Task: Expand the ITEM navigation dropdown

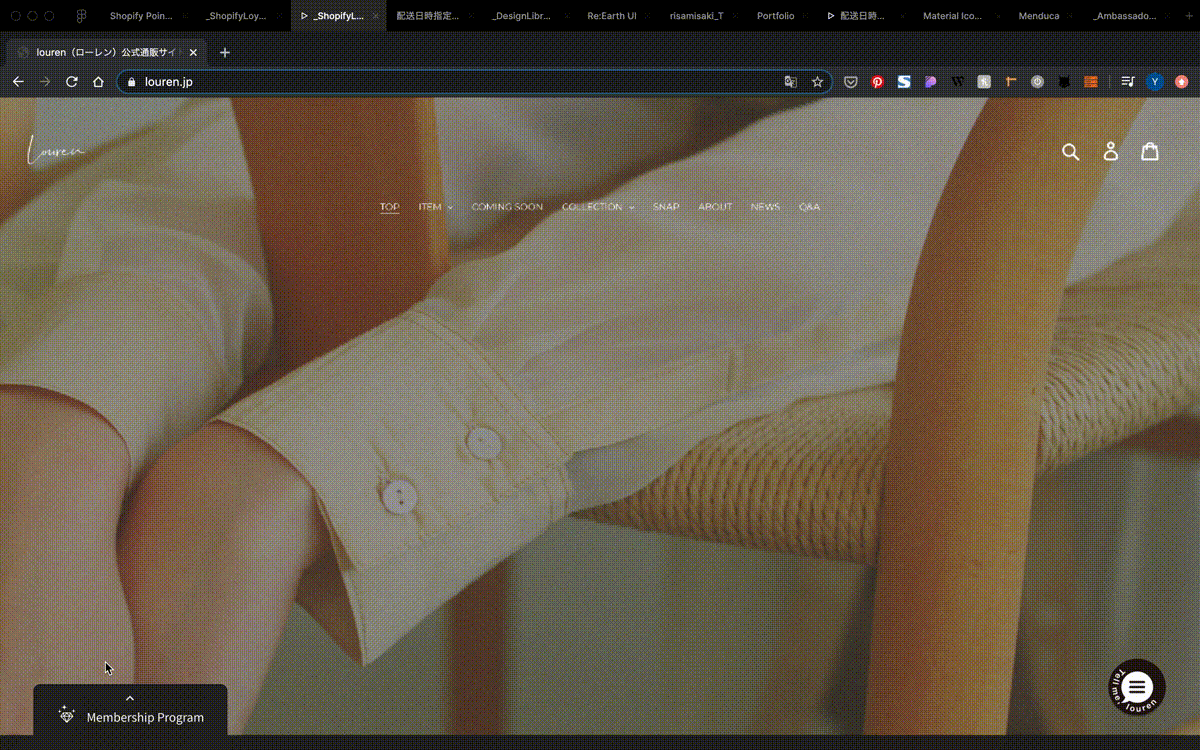Action: 435,207
